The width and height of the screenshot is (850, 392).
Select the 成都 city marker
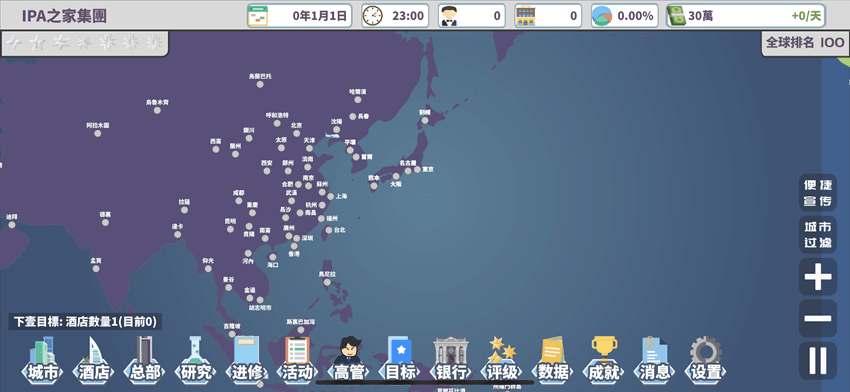click(239, 201)
